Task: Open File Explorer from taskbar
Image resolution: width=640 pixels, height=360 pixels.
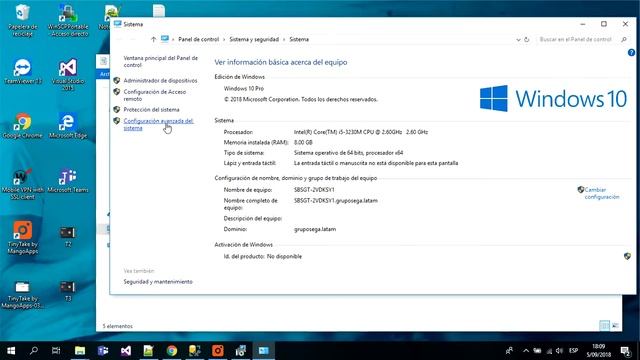Action: point(80,351)
